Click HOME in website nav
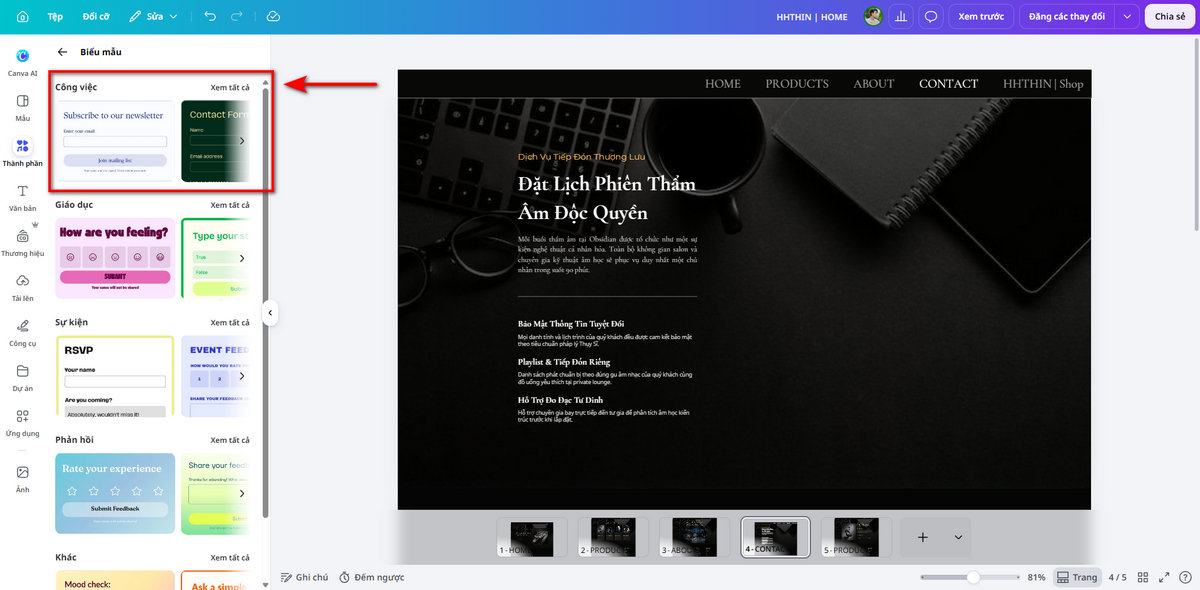This screenshot has width=1200, height=590. coord(723,84)
